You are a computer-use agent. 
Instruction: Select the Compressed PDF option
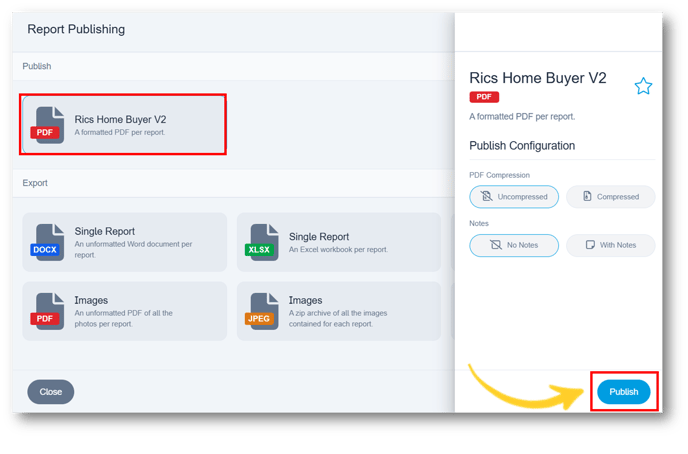[x=610, y=197]
